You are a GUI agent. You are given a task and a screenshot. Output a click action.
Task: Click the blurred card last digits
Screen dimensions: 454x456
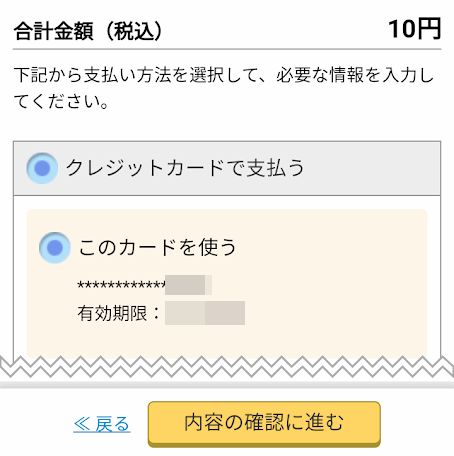coord(188,285)
